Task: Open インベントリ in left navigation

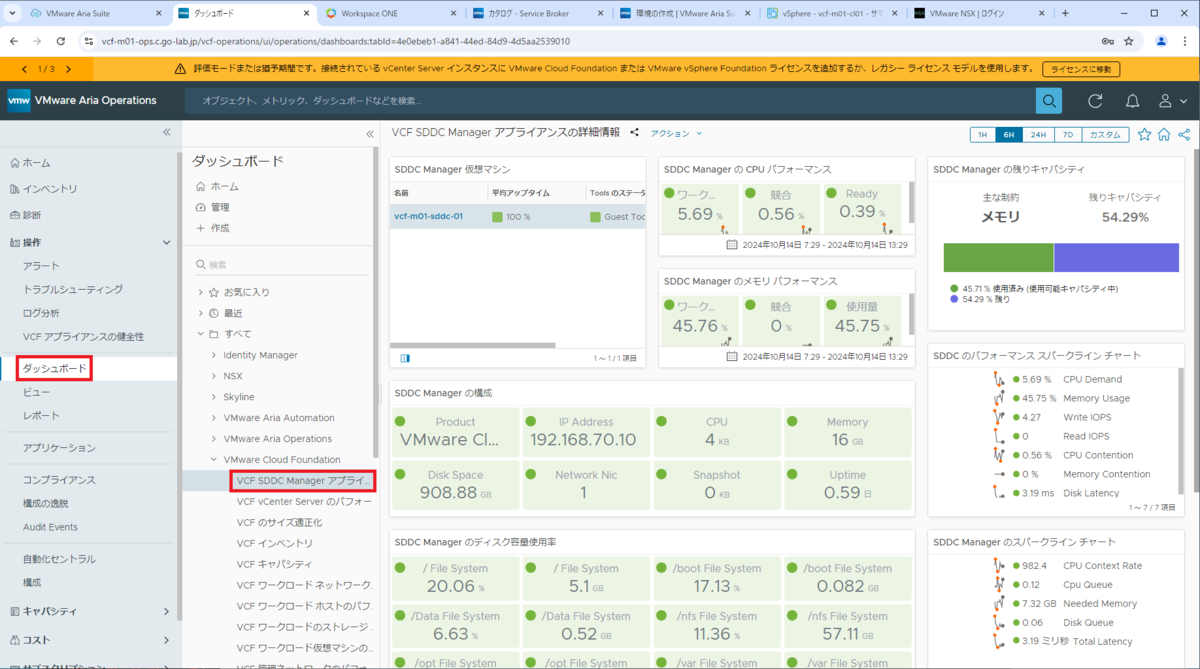Action: coord(50,189)
